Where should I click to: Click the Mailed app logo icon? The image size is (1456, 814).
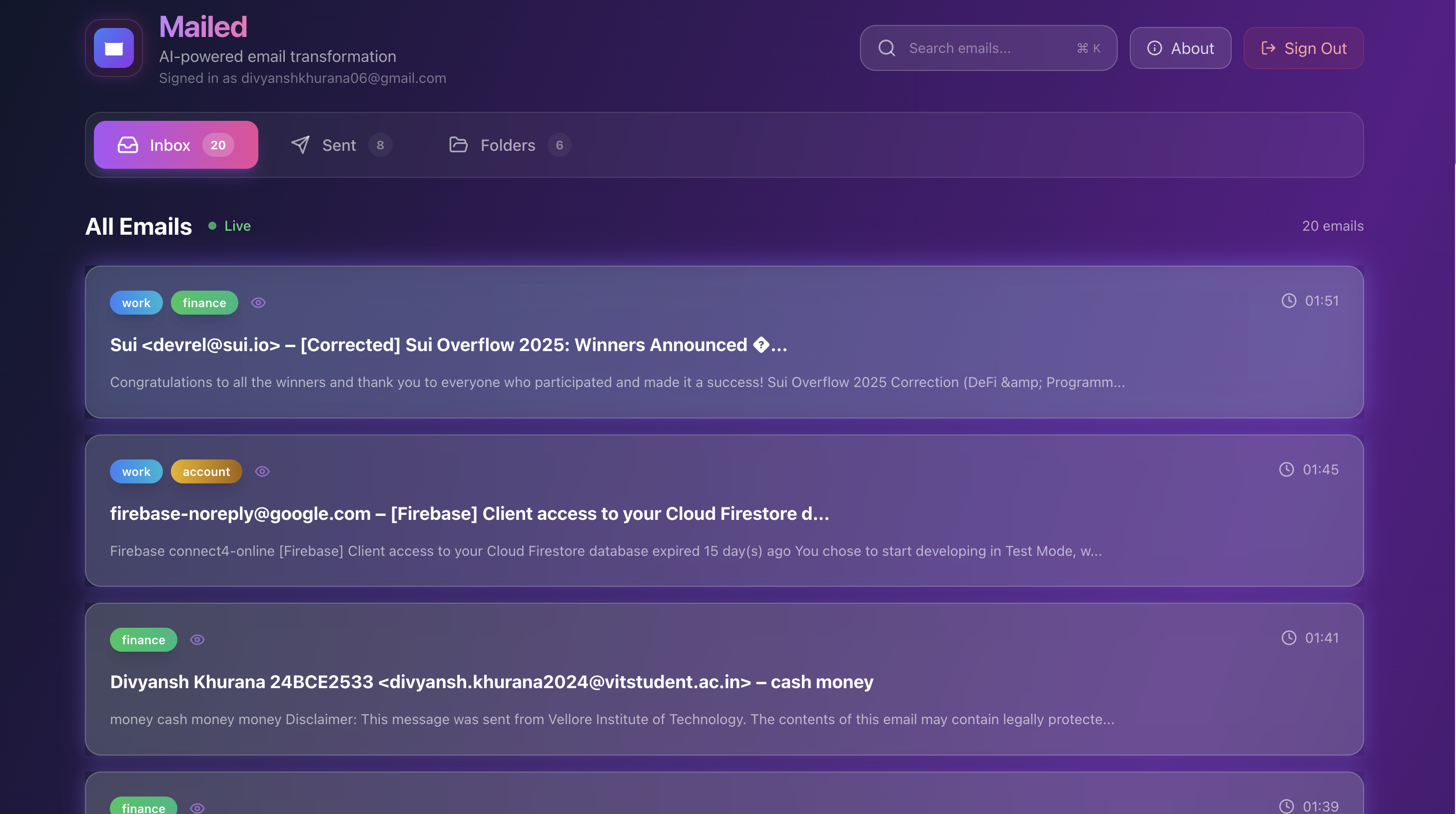point(113,48)
